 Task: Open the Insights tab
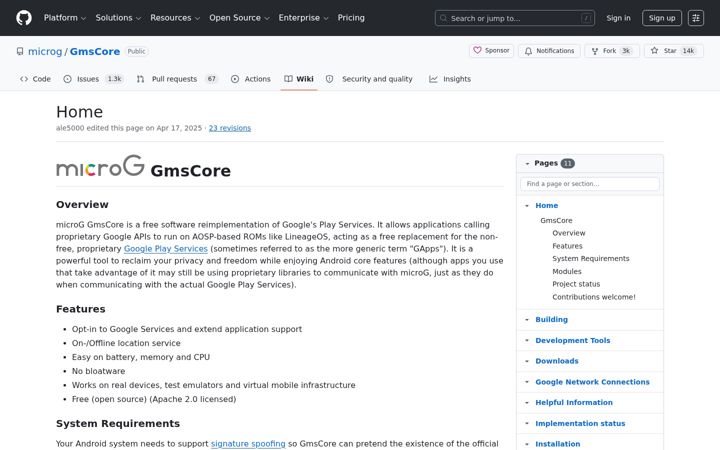[450, 79]
